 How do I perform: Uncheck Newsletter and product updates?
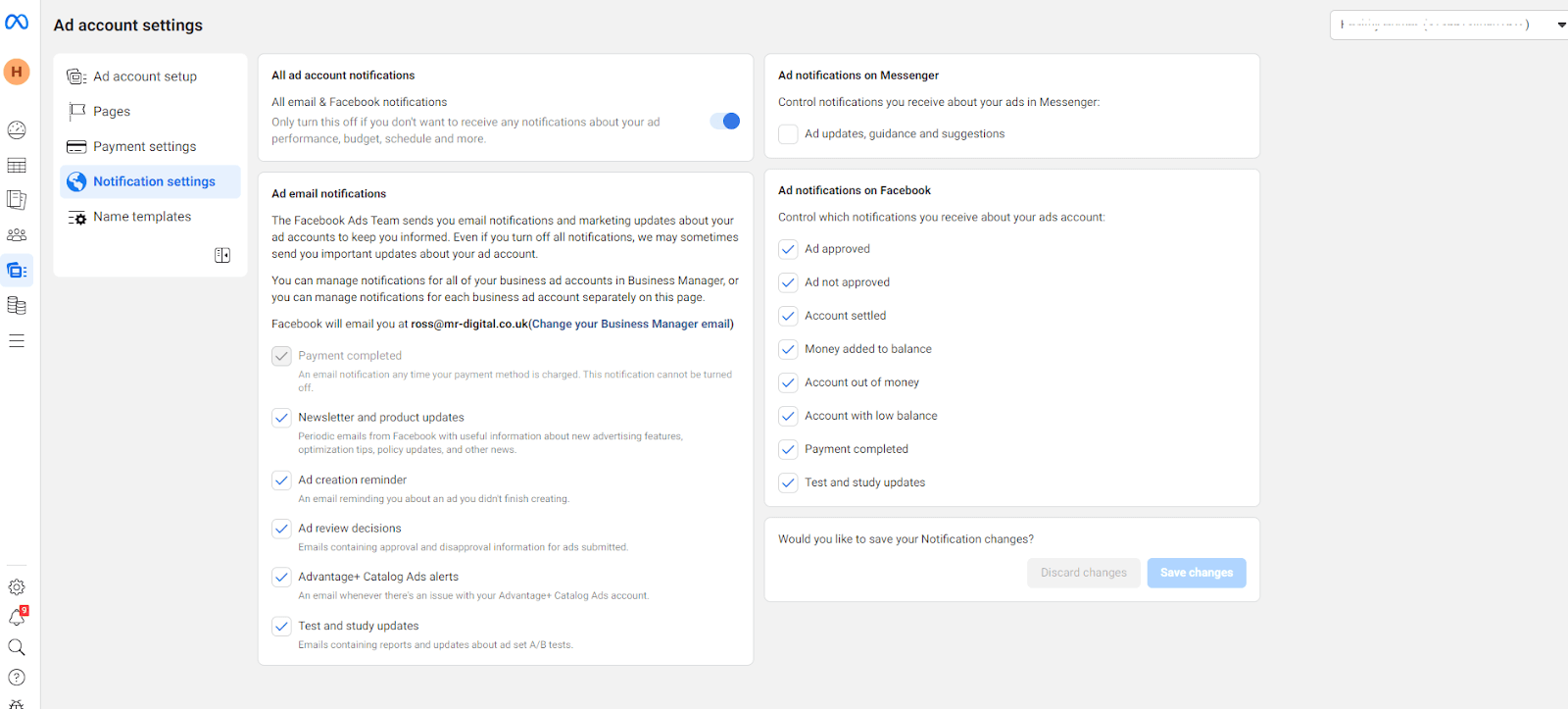[281, 418]
